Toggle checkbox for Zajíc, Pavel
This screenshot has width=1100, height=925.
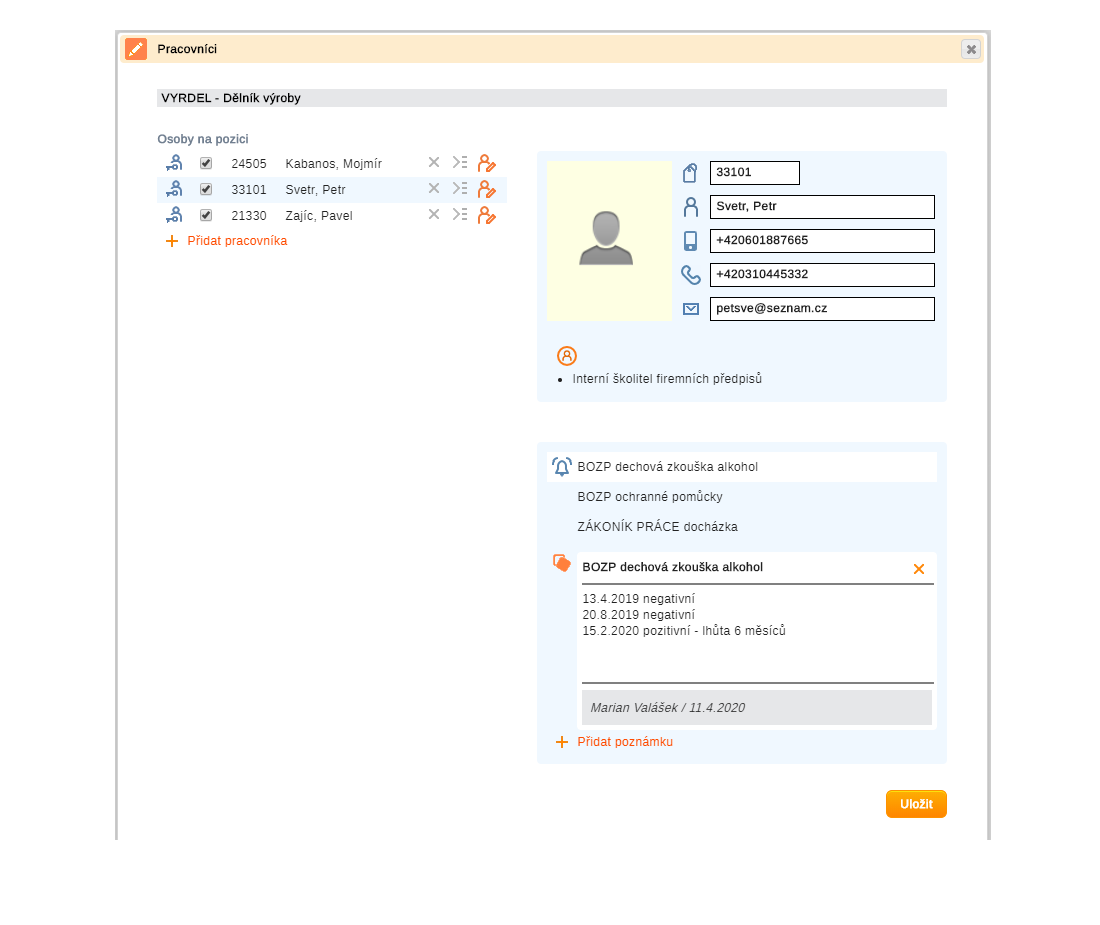[206, 215]
